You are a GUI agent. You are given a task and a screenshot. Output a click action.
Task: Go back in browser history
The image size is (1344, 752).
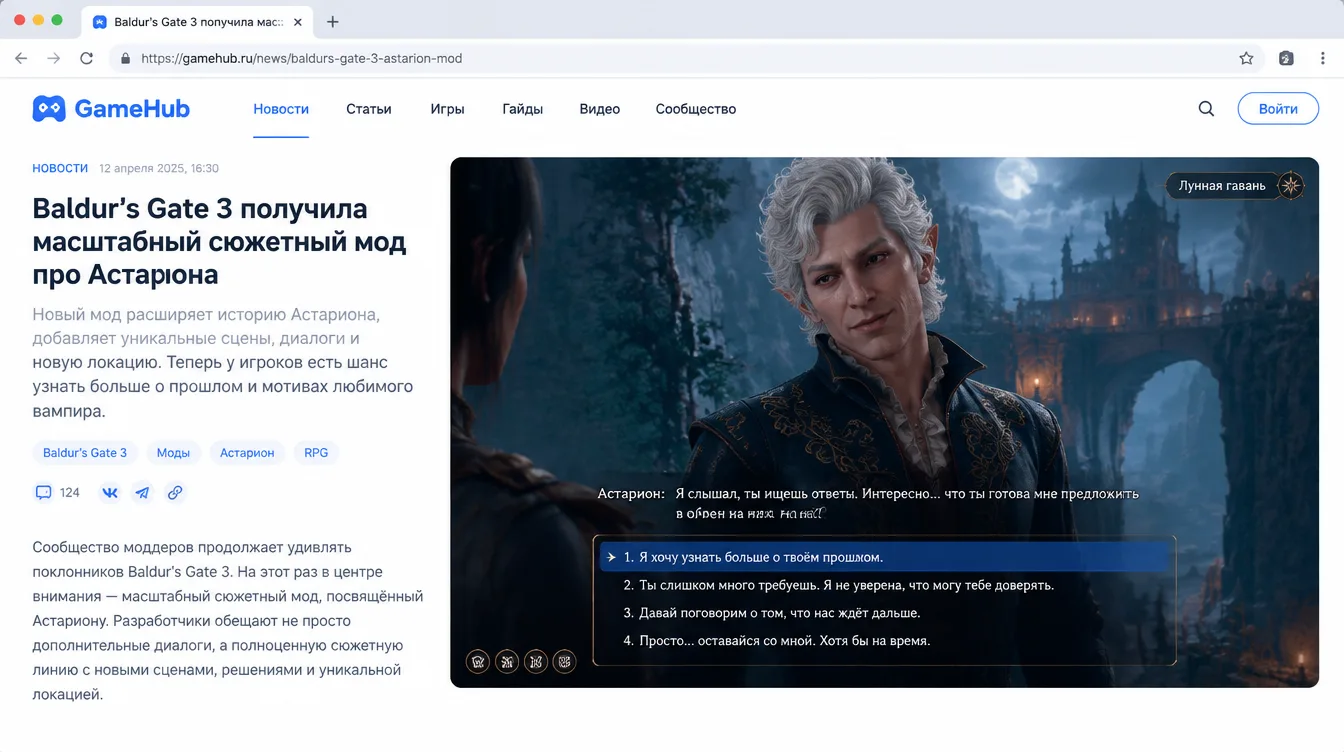point(21,58)
